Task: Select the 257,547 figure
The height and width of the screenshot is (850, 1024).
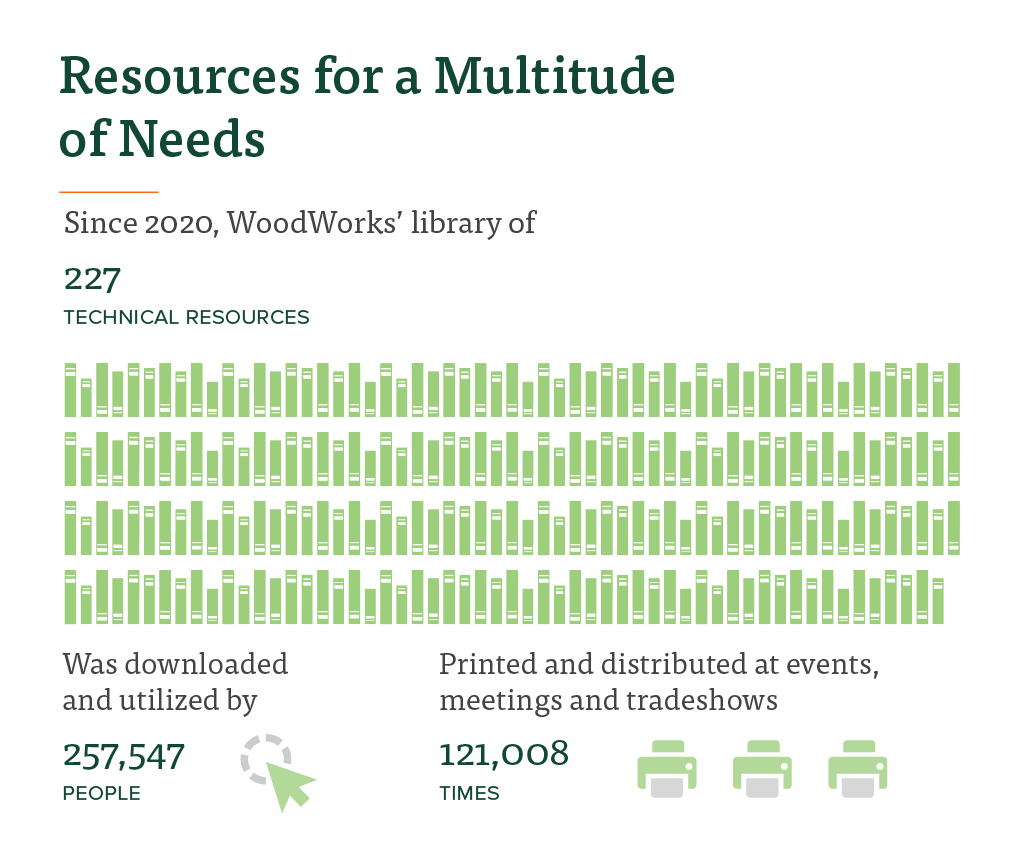Action: point(124,755)
